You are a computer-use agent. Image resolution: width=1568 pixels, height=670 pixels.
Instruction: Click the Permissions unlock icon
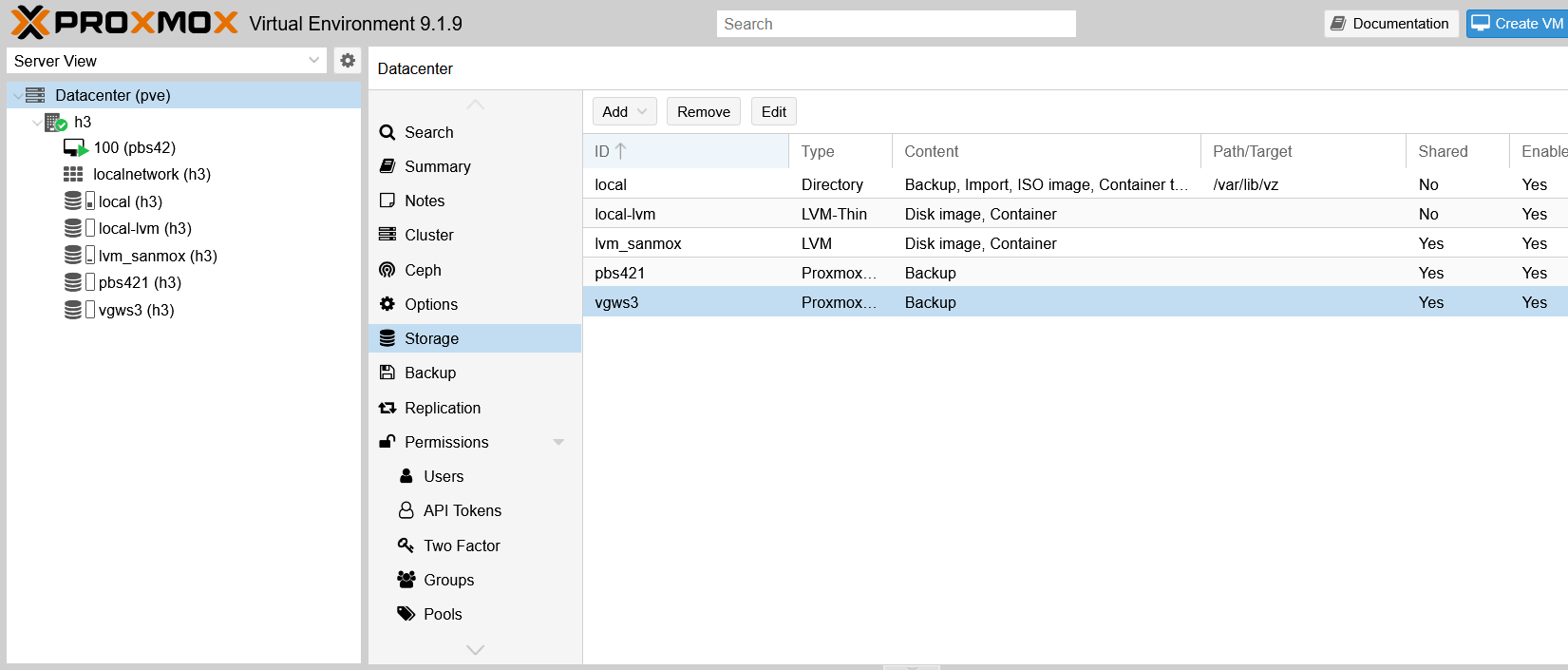pyautogui.click(x=387, y=442)
